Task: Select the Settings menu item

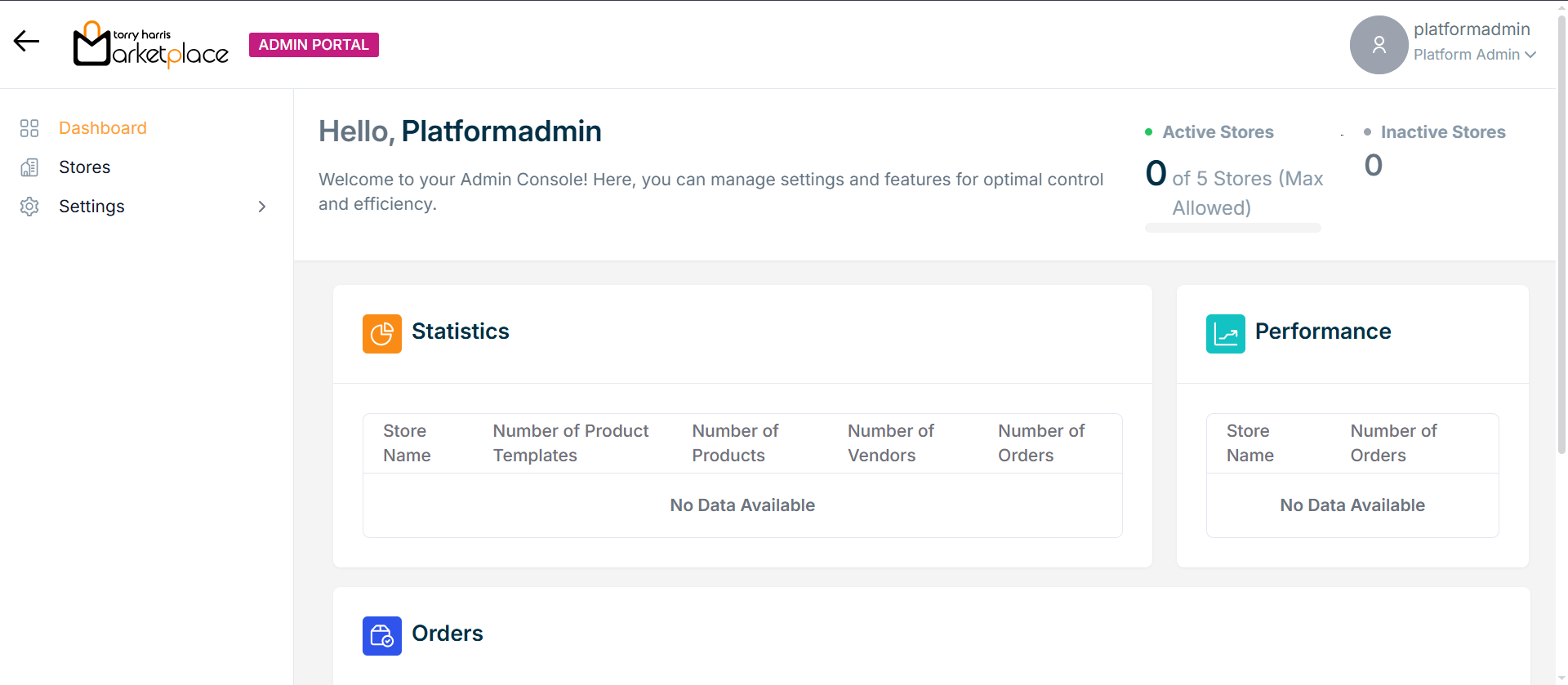Action: pos(91,207)
